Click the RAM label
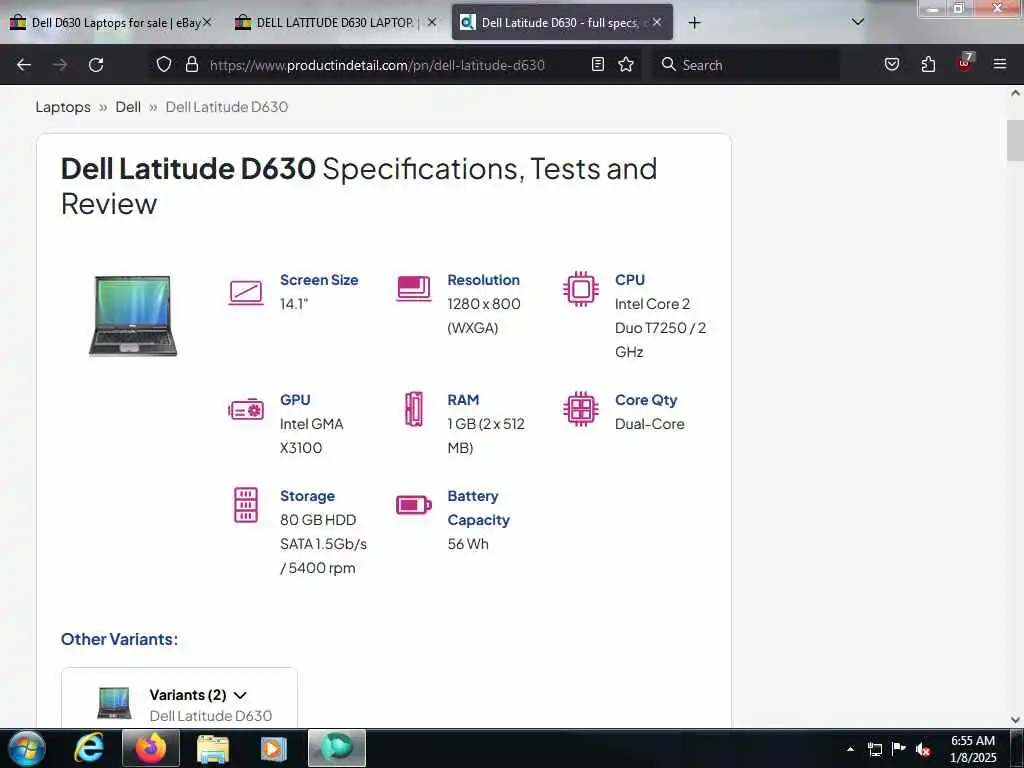 coord(463,400)
